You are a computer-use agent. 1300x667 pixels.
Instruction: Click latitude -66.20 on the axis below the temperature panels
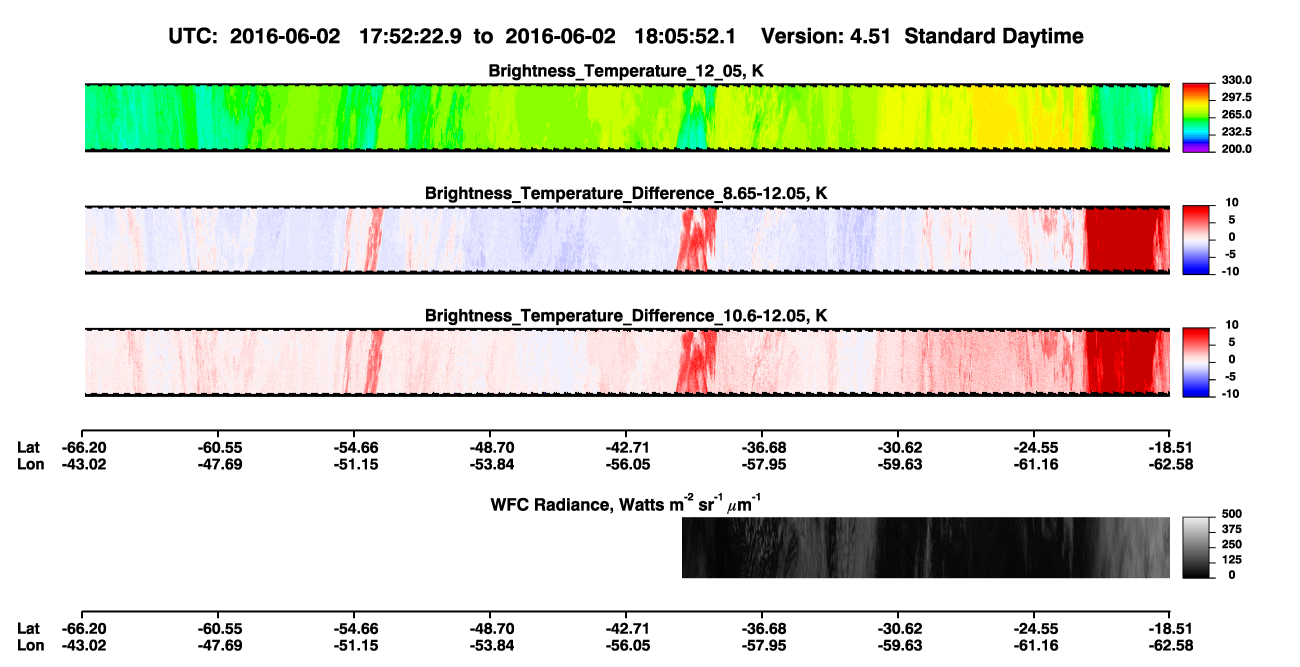pyautogui.click(x=83, y=447)
